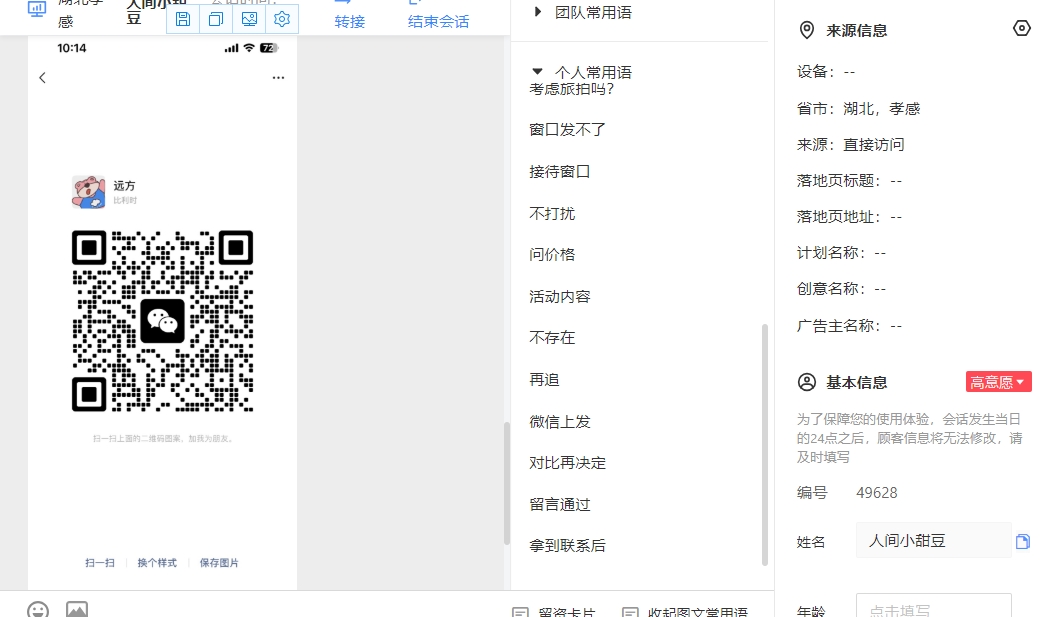Viewport: 1047px width, 617px height.
Task: Click the 扫一扫 link under QR code
Action: [x=99, y=563]
